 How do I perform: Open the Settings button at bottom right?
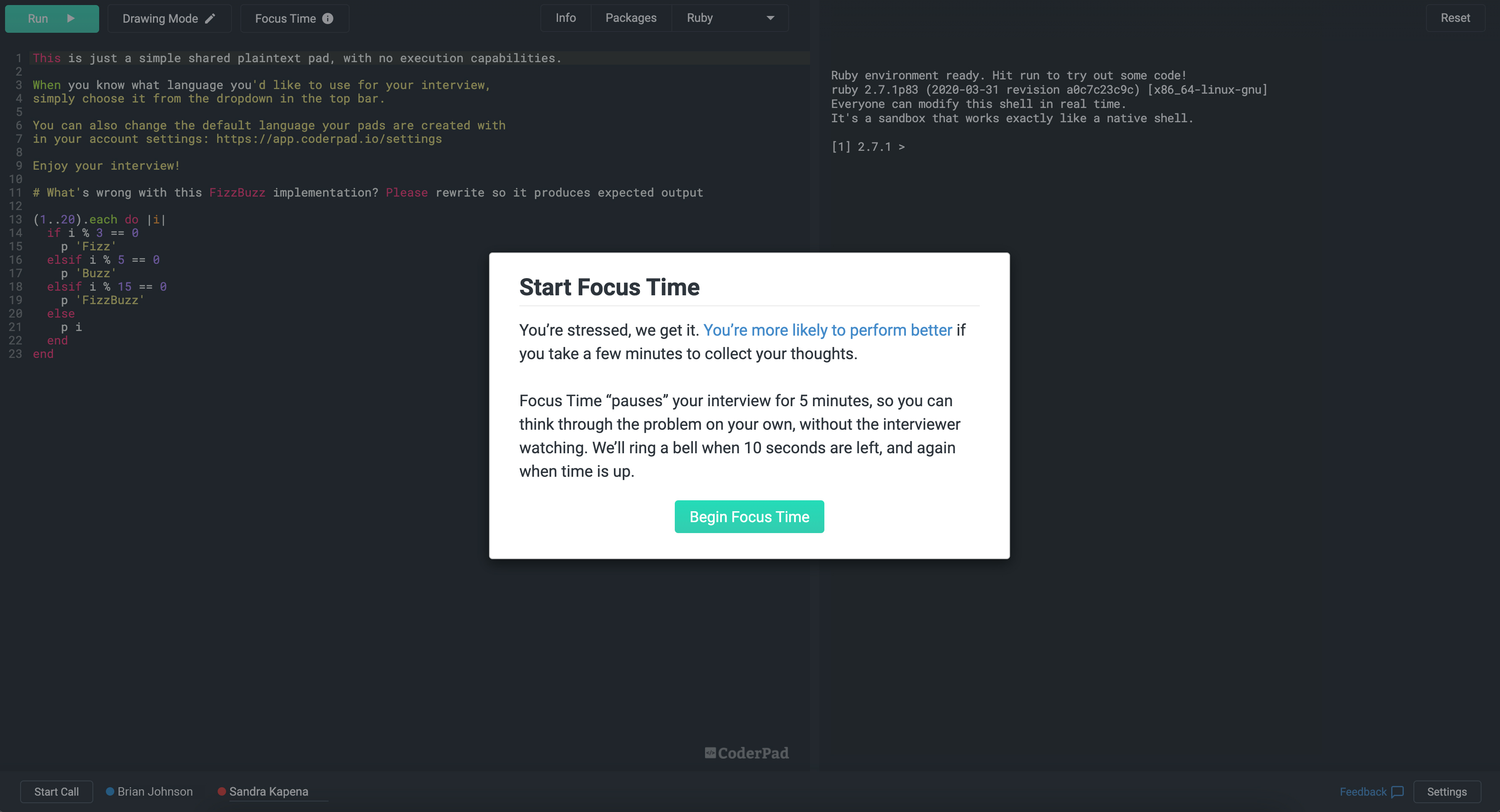tap(1446, 792)
